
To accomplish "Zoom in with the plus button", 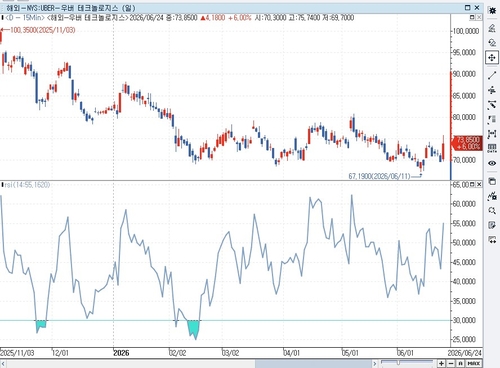I will click(441, 363).
